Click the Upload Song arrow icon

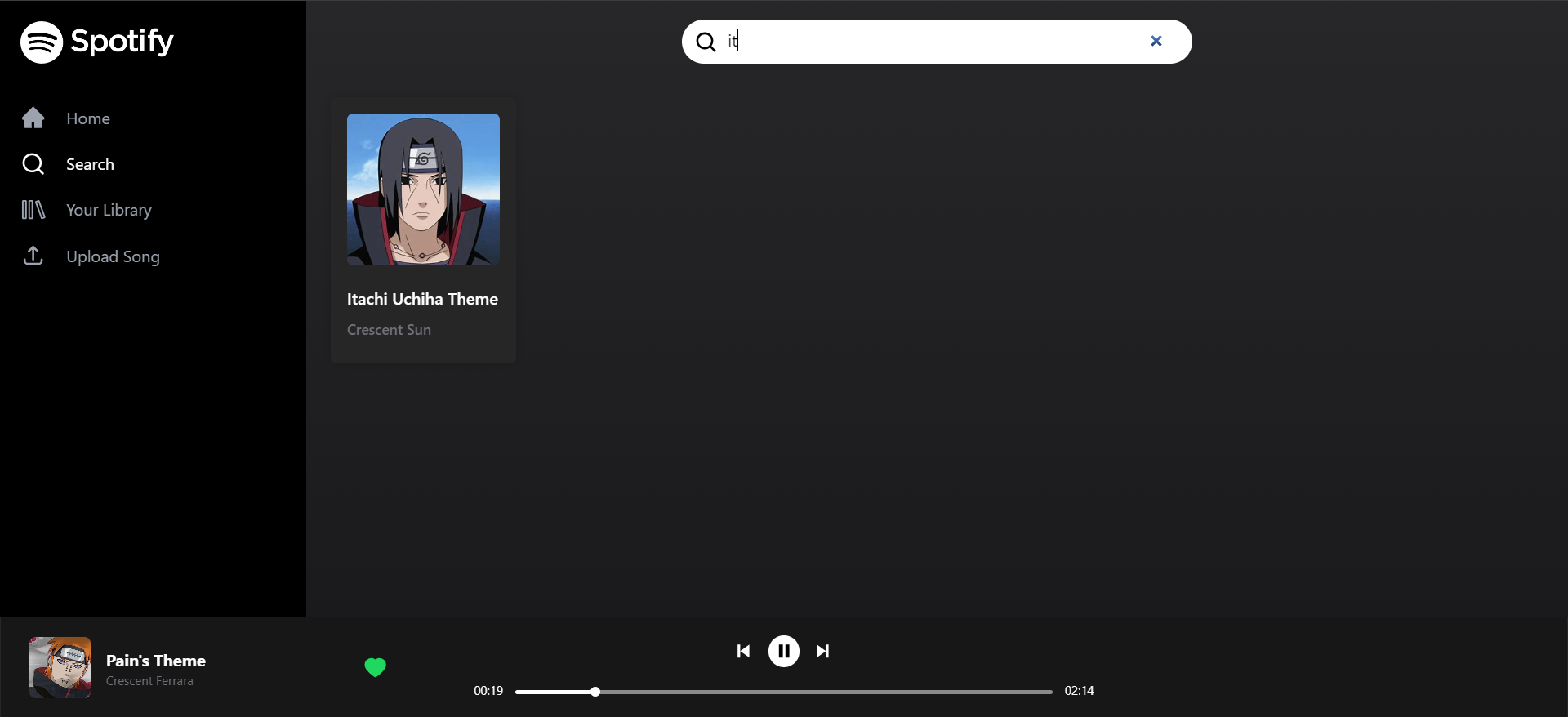click(x=33, y=256)
